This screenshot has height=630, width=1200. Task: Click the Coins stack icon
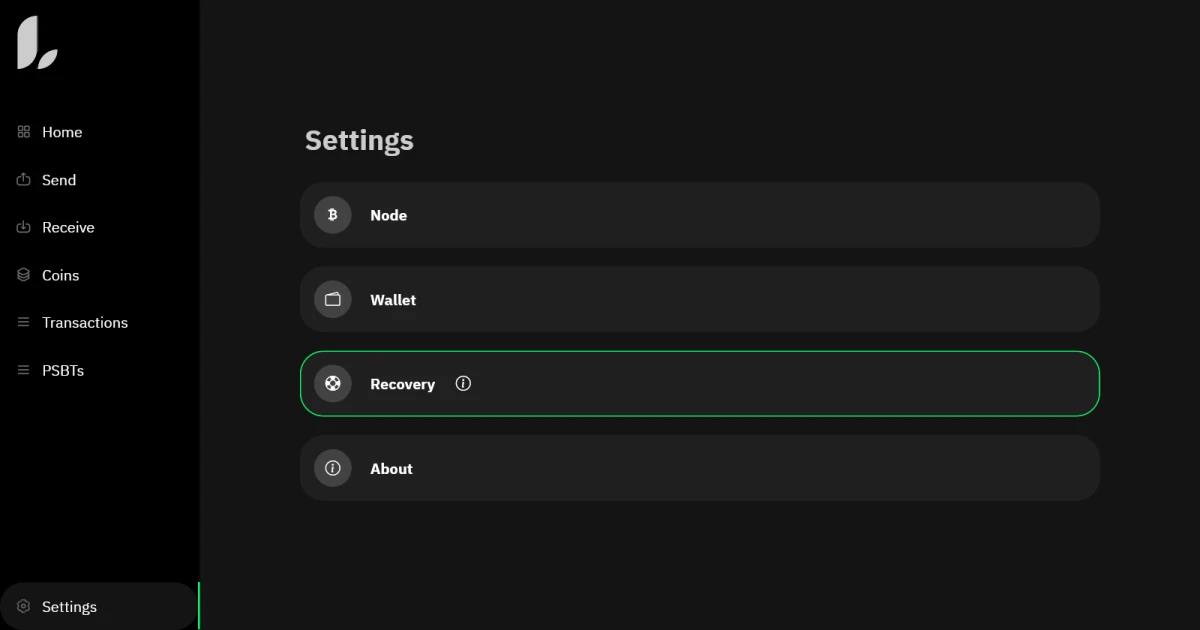[x=24, y=275]
